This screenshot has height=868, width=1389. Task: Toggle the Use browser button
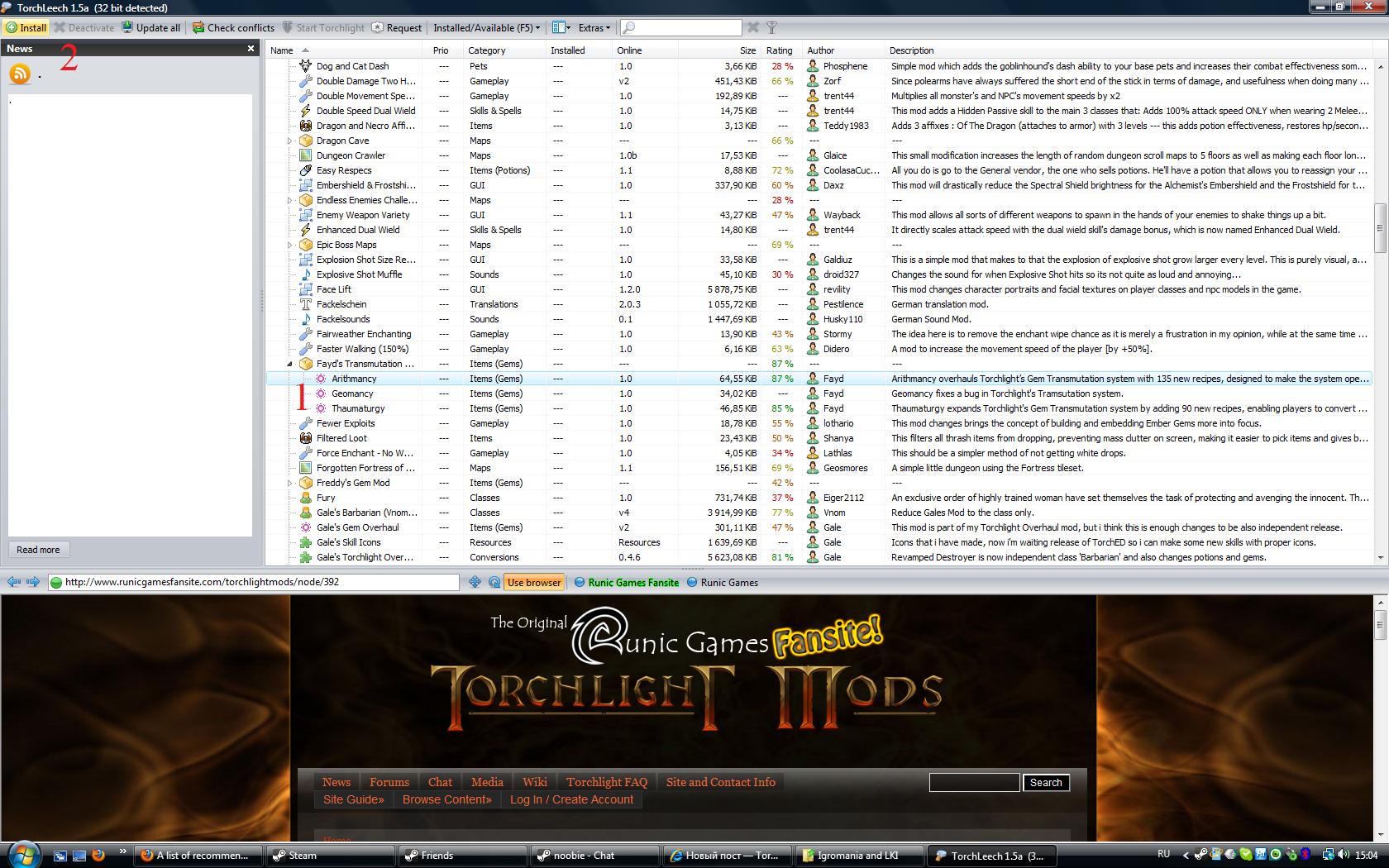point(533,582)
